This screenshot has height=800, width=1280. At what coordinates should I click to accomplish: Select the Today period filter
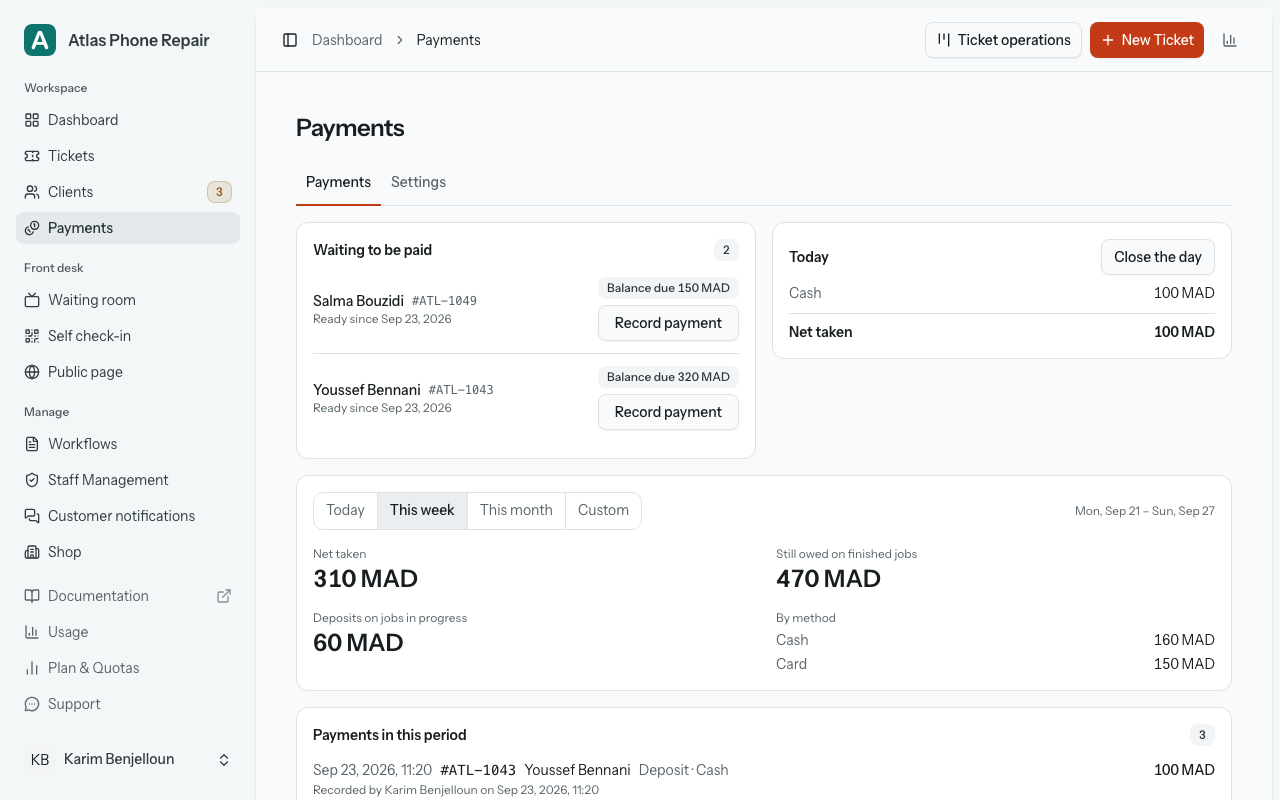pos(345,510)
